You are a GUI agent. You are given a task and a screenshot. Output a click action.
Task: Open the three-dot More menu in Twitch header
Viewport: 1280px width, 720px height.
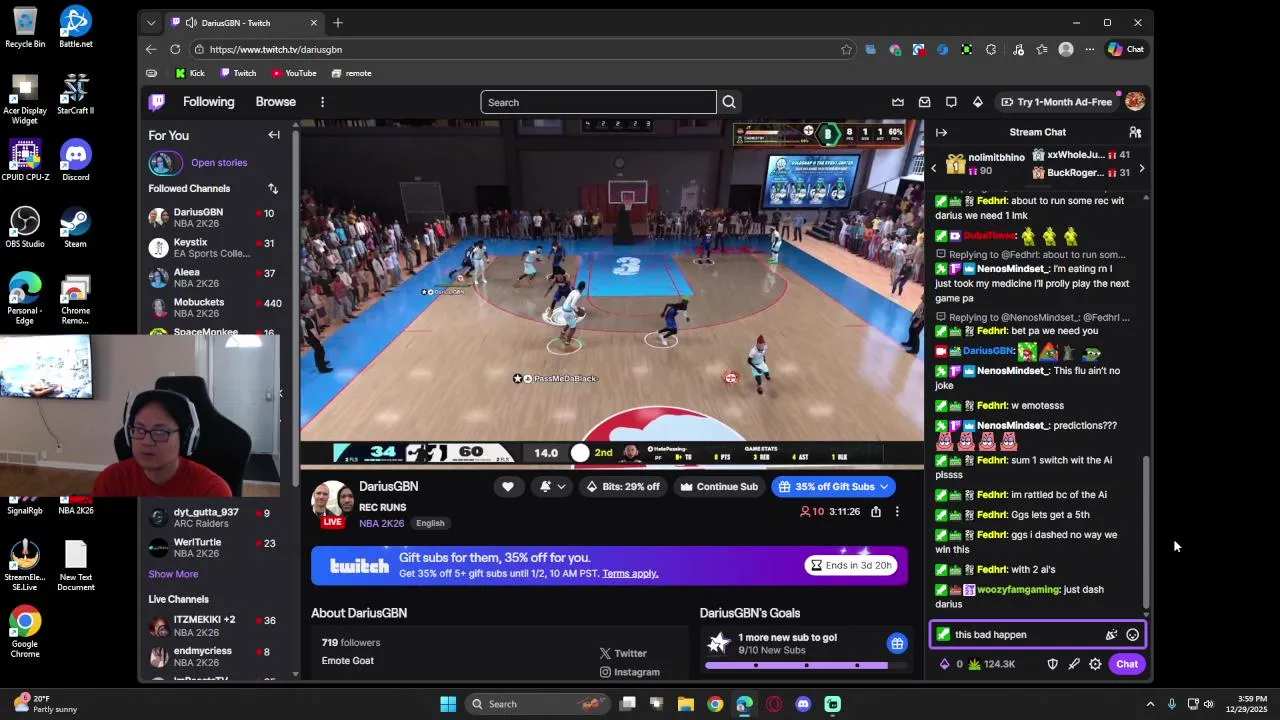click(322, 102)
